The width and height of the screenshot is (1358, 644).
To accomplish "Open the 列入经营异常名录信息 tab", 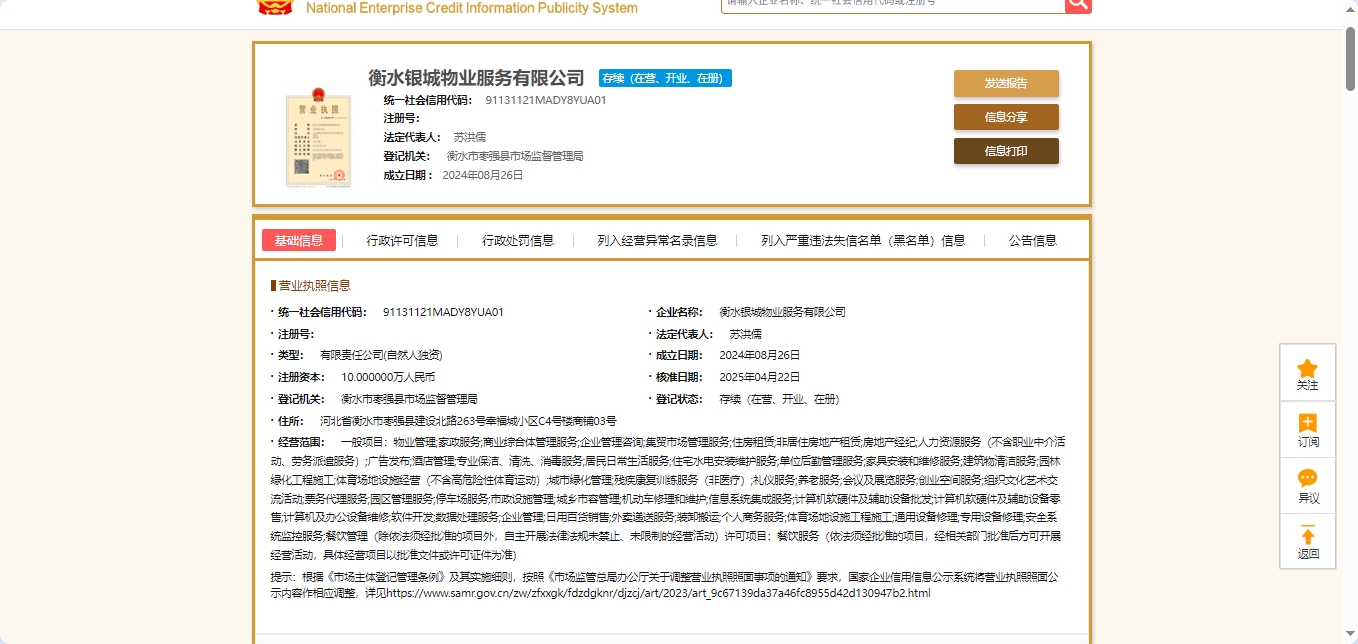I will 657,240.
